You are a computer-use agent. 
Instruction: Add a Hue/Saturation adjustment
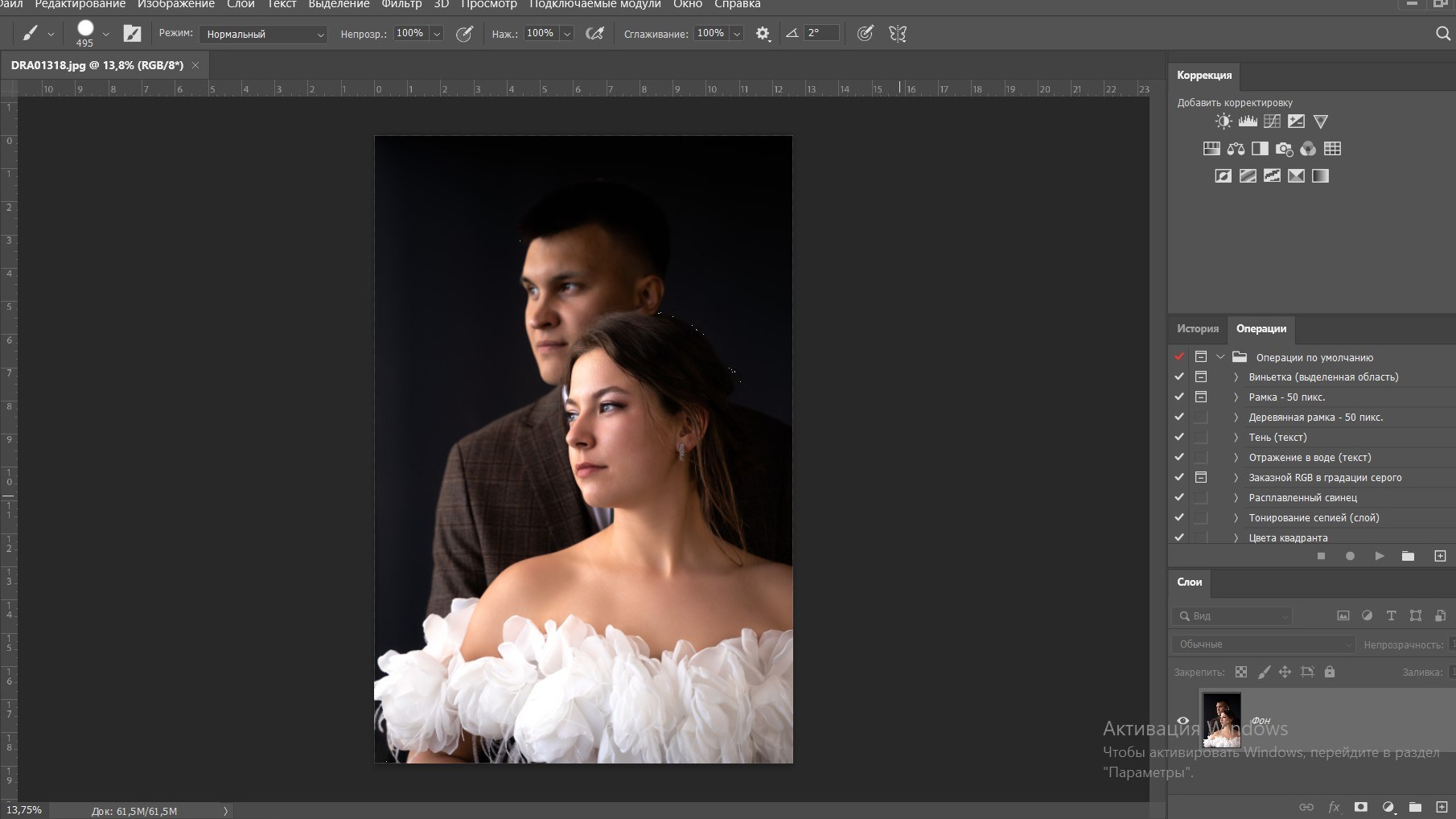pyautogui.click(x=1211, y=149)
